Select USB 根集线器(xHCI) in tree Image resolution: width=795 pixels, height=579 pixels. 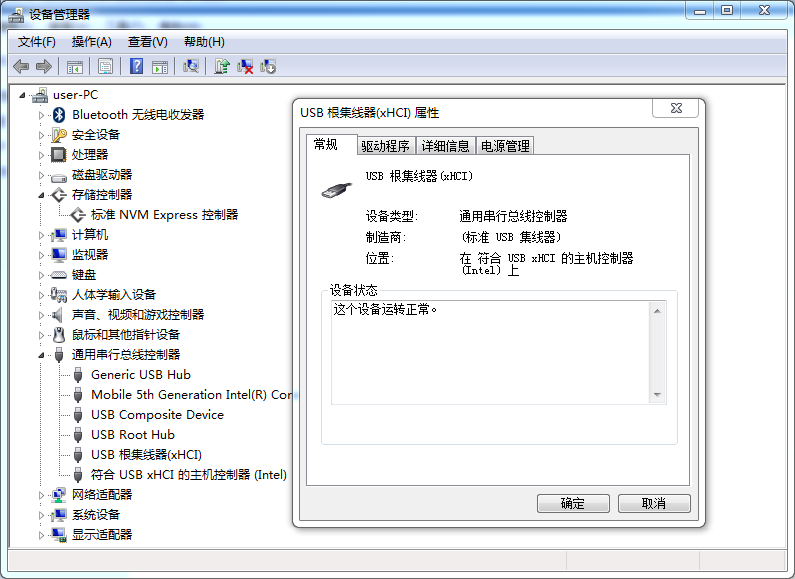click(x=147, y=455)
